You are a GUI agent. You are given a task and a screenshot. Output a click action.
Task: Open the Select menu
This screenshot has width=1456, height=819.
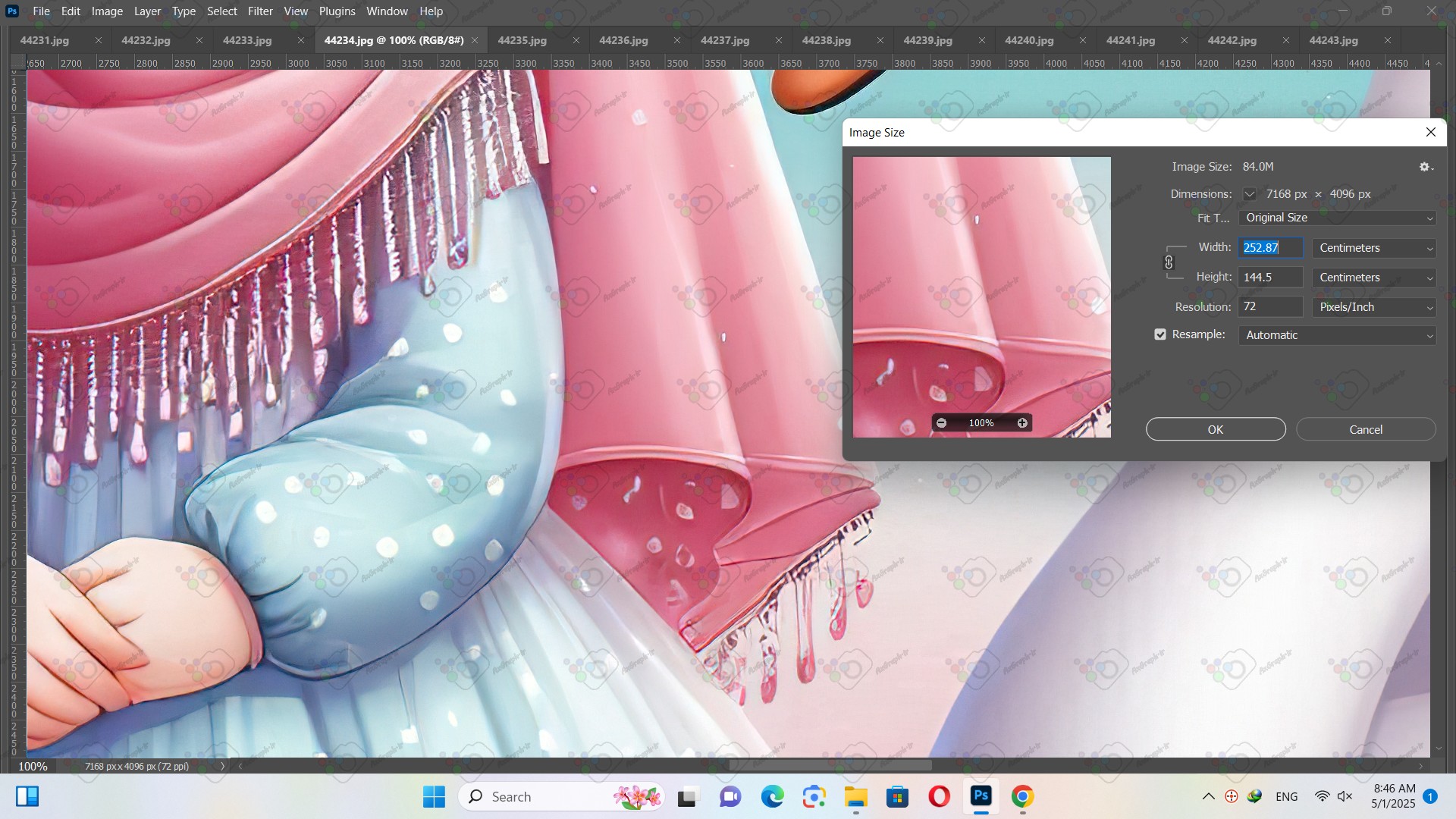click(x=222, y=11)
